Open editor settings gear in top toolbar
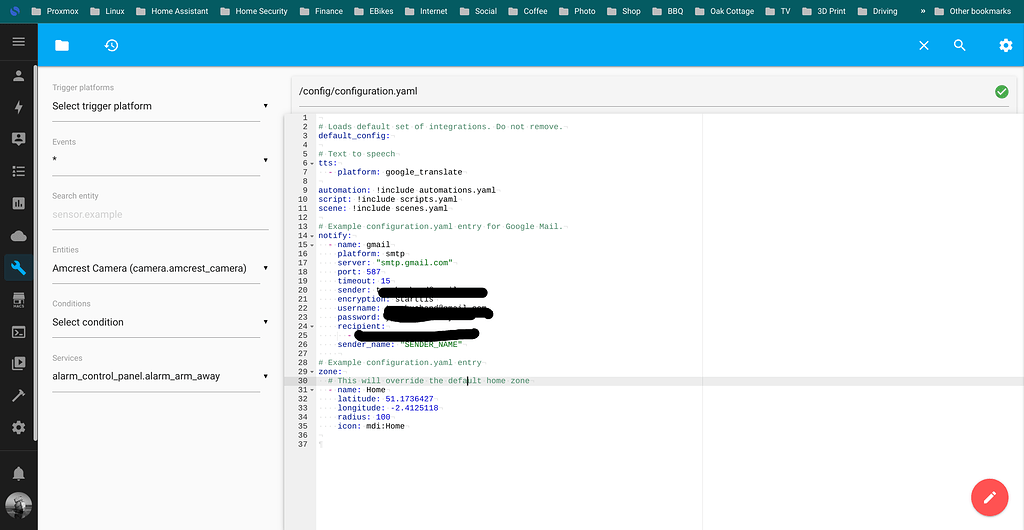The width and height of the screenshot is (1024, 530). point(1006,46)
